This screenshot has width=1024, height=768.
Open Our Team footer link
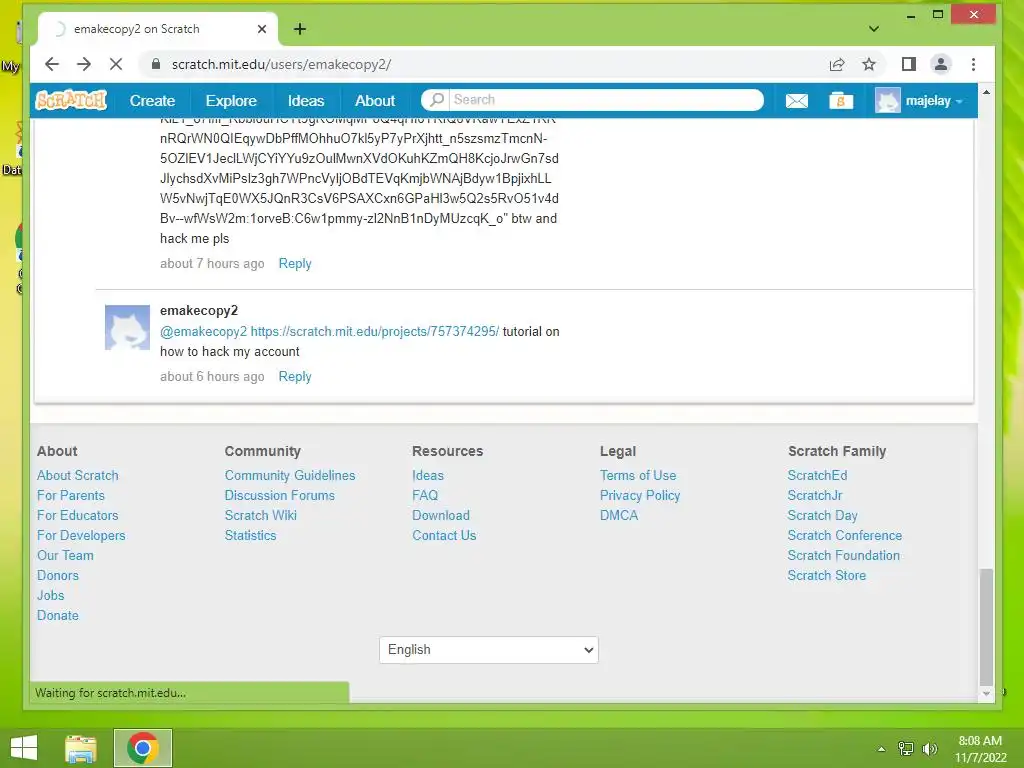65,555
